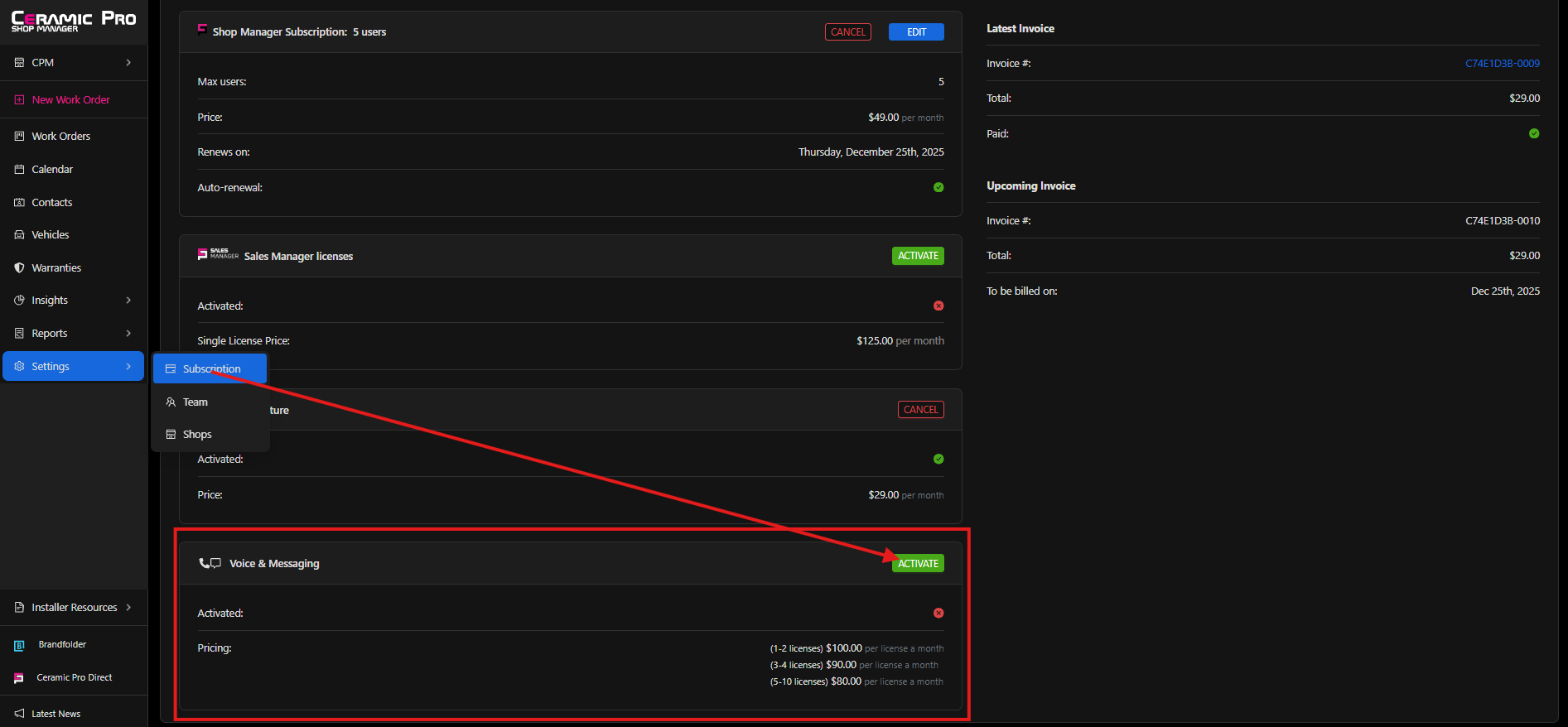Click the upcoming invoice number C74E1D3B-0010

(1503, 221)
